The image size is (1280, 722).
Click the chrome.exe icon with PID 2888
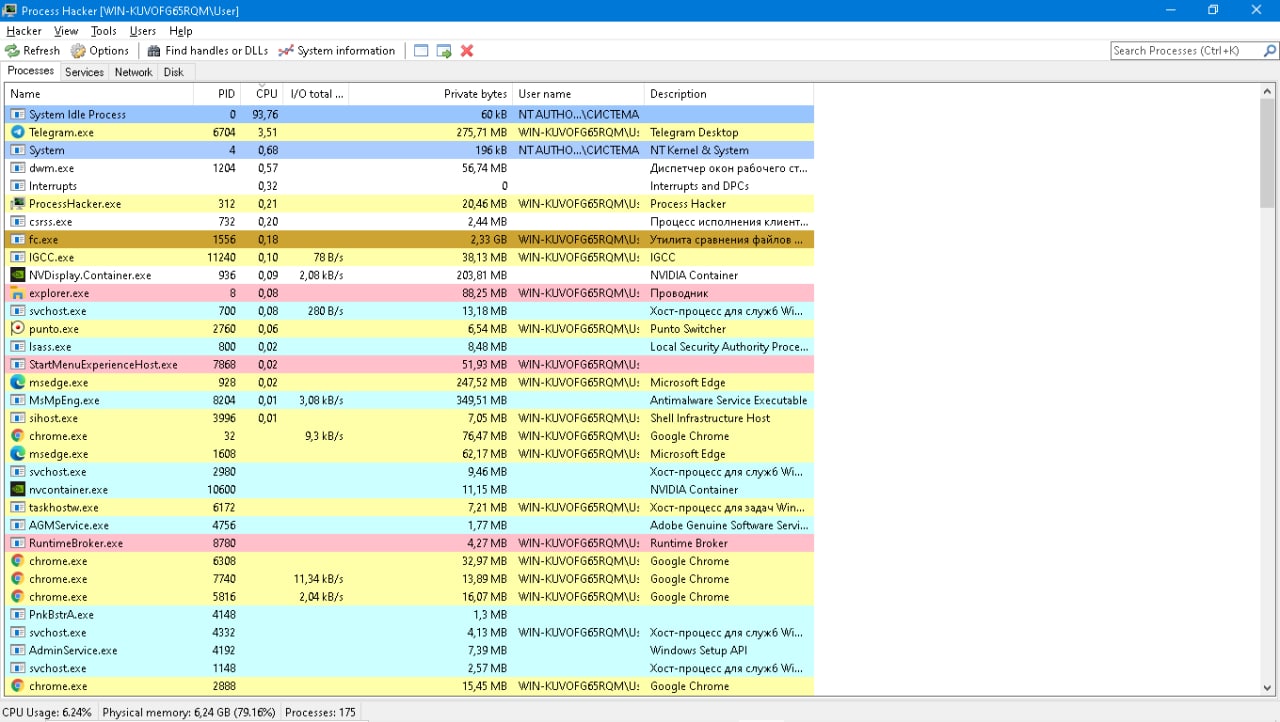point(17,686)
